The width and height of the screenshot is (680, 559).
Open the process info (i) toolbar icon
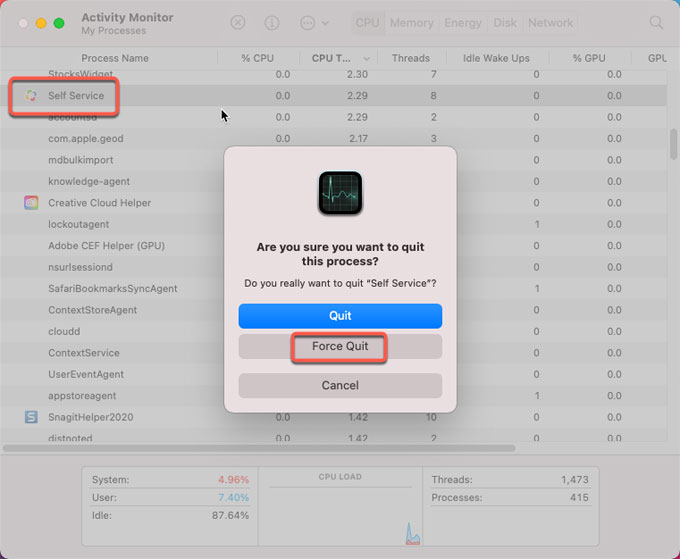tap(272, 23)
